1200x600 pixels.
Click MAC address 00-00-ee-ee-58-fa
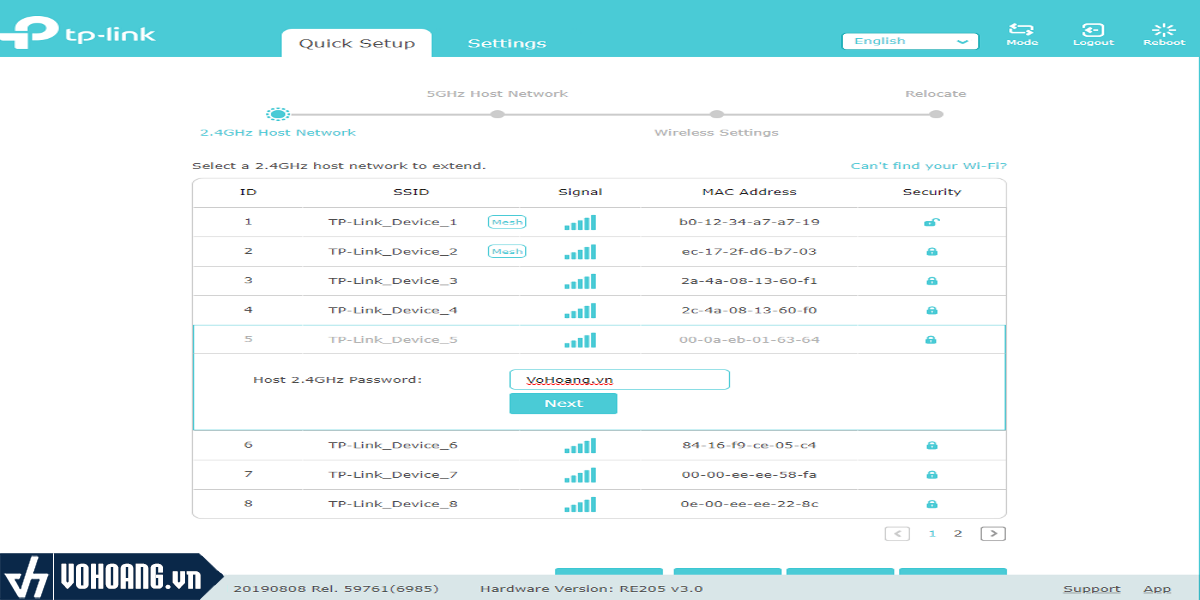(x=749, y=475)
